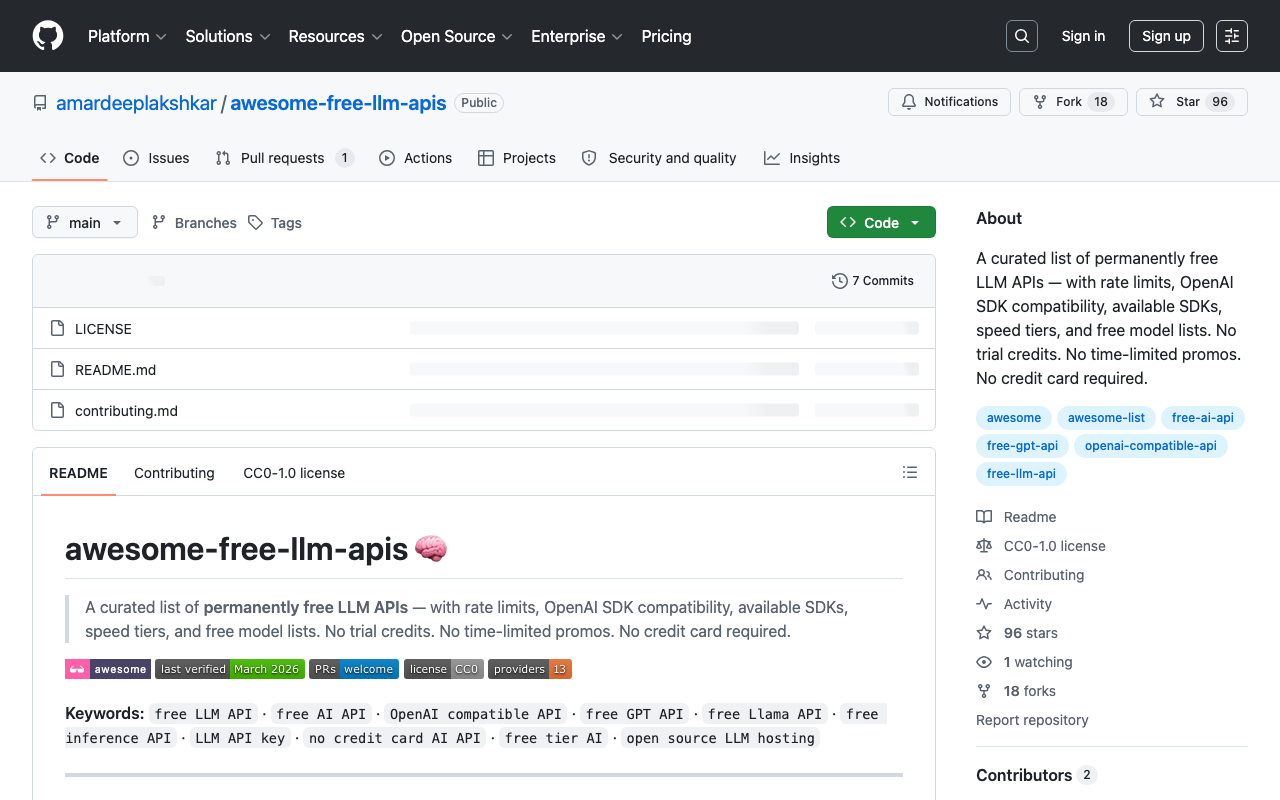Click the tag icon beside Tags
The image size is (1280, 800).
click(x=256, y=222)
